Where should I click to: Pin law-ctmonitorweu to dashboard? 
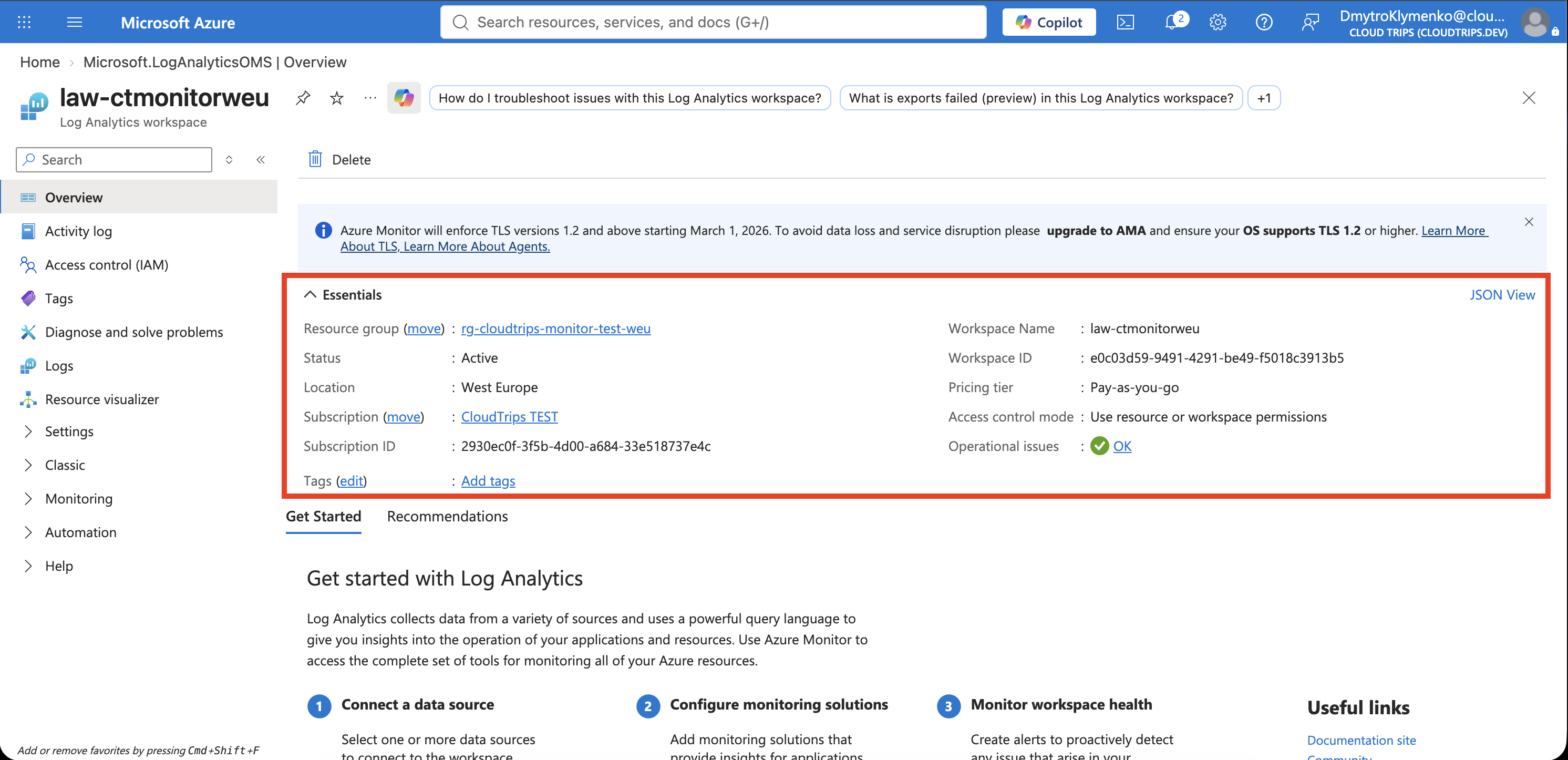(x=303, y=97)
